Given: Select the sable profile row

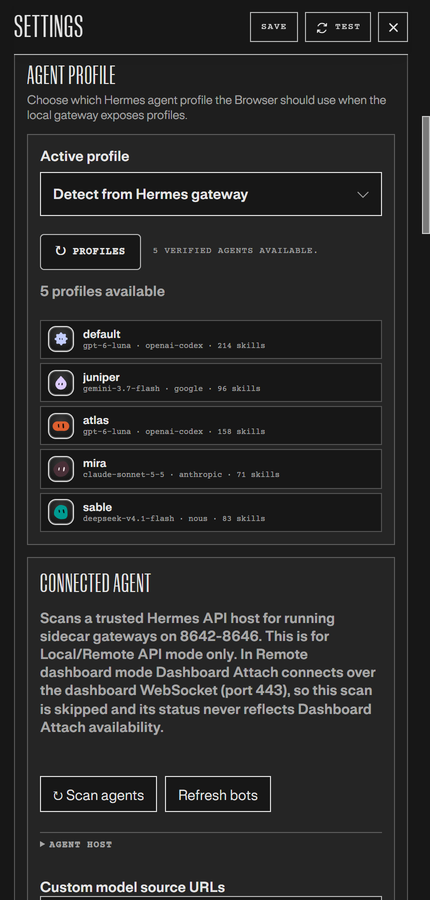Looking at the screenshot, I should 211,512.
